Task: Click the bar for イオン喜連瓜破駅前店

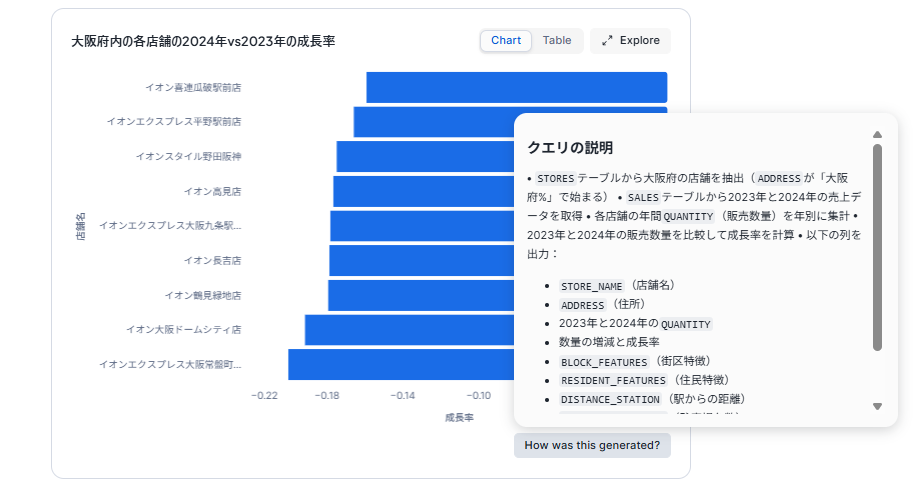Action: coord(516,87)
